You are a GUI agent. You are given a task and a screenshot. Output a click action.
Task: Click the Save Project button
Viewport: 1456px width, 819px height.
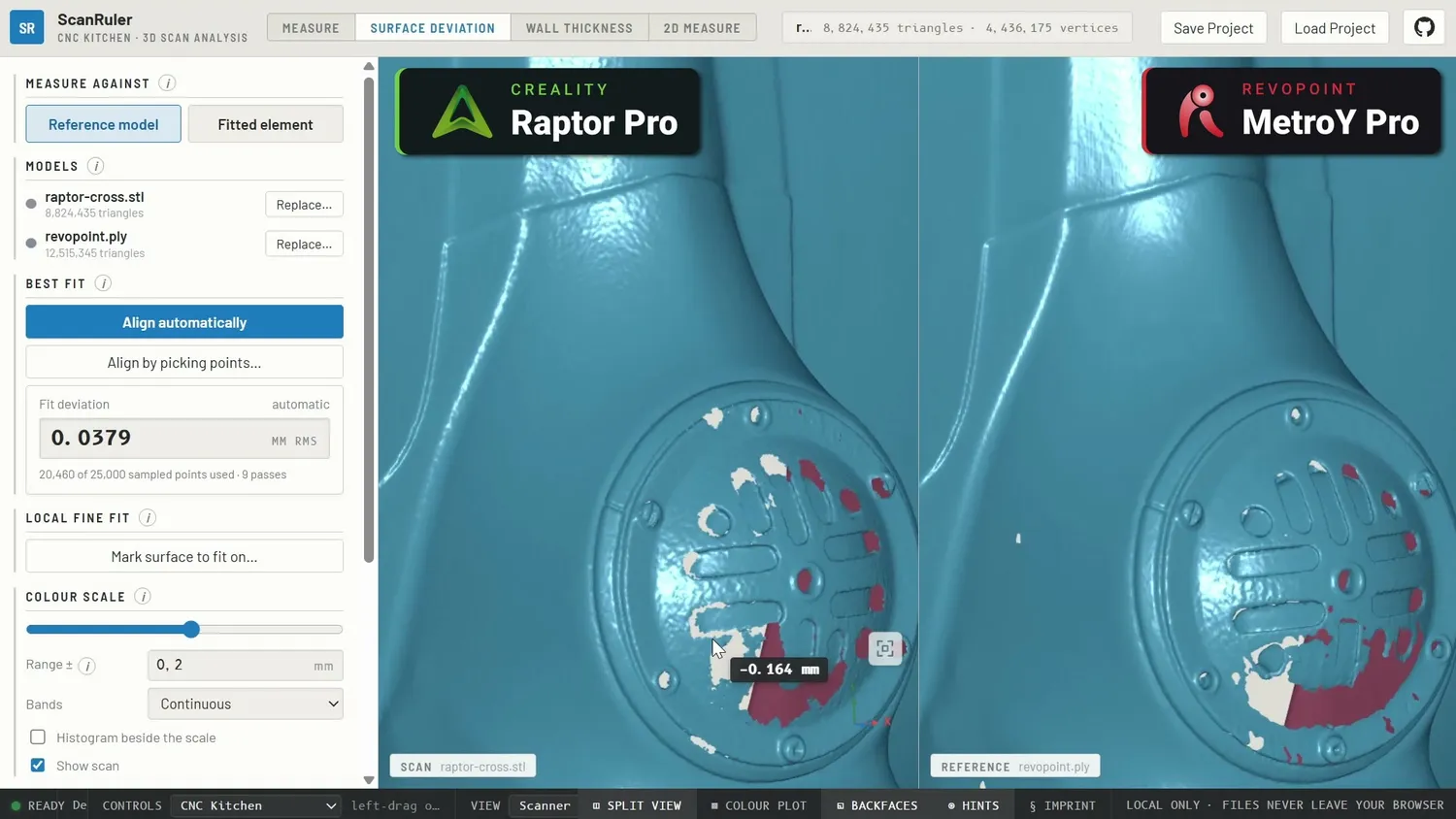[1213, 28]
